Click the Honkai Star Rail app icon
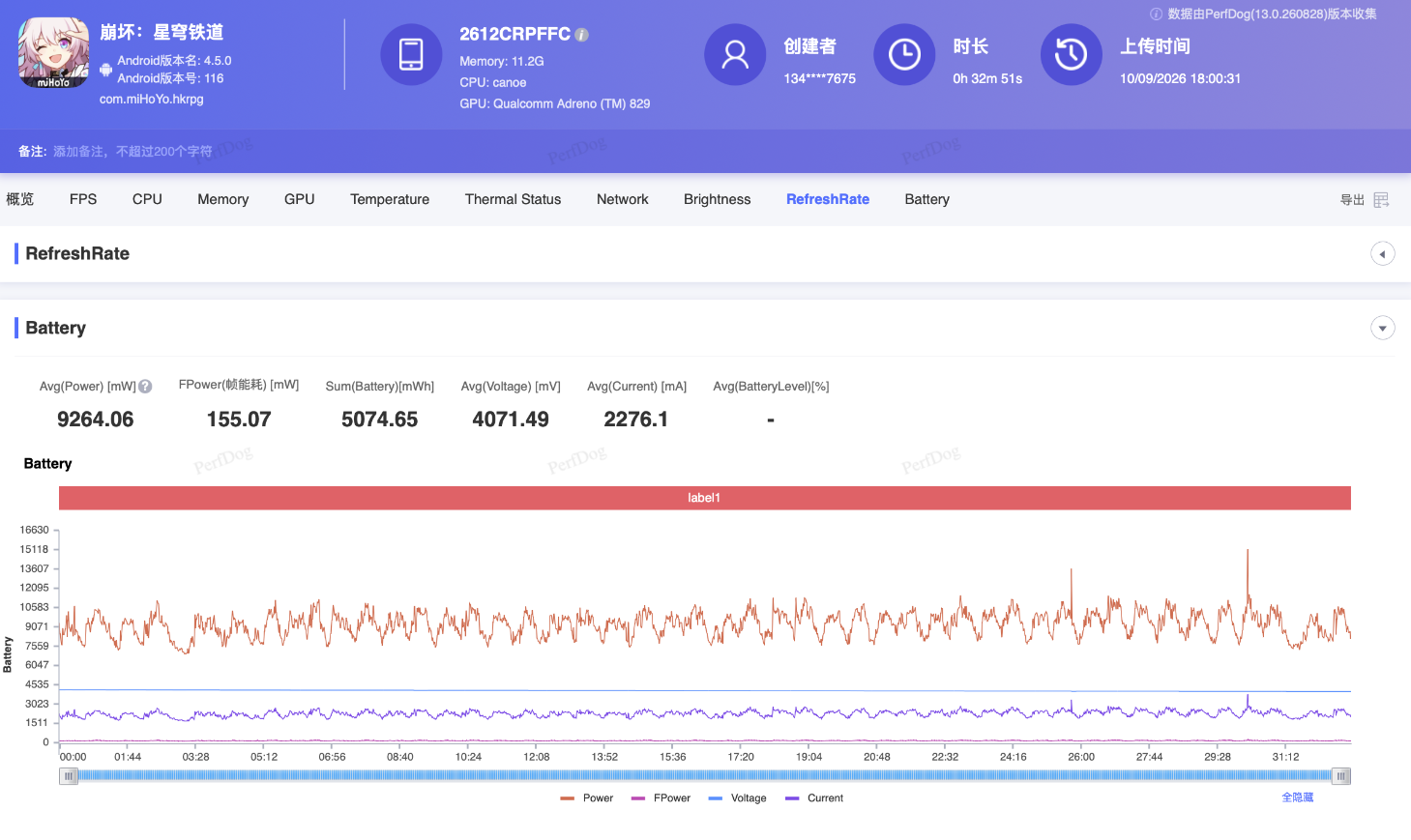The width and height of the screenshot is (1411, 840). pos(53,53)
